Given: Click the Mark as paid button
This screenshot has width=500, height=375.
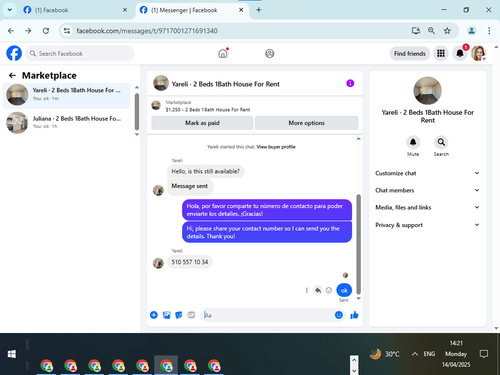Looking at the screenshot, I should click(202, 123).
